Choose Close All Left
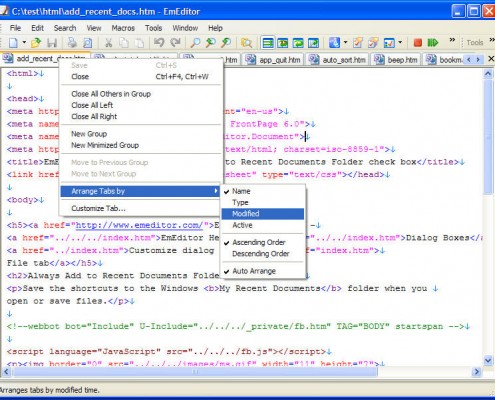This screenshot has width=495, height=400. (x=140, y=105)
